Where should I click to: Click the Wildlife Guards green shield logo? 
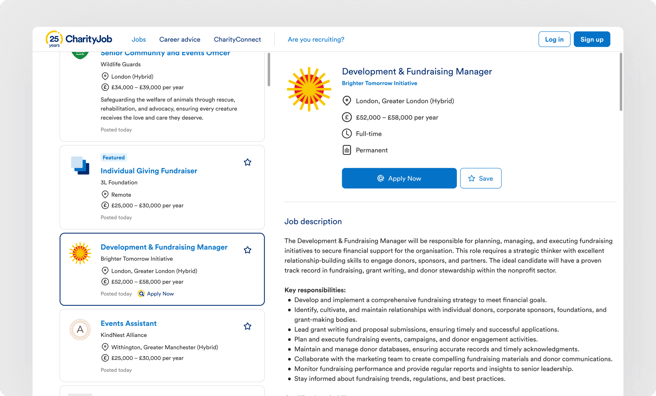coord(80,54)
